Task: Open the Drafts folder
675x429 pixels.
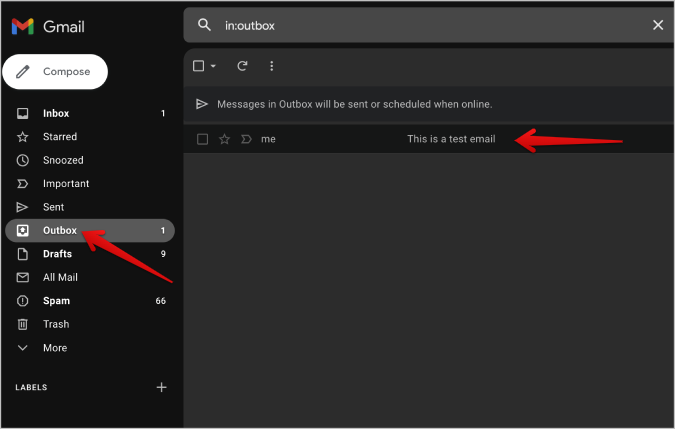Action: pyautogui.click(x=90, y=254)
